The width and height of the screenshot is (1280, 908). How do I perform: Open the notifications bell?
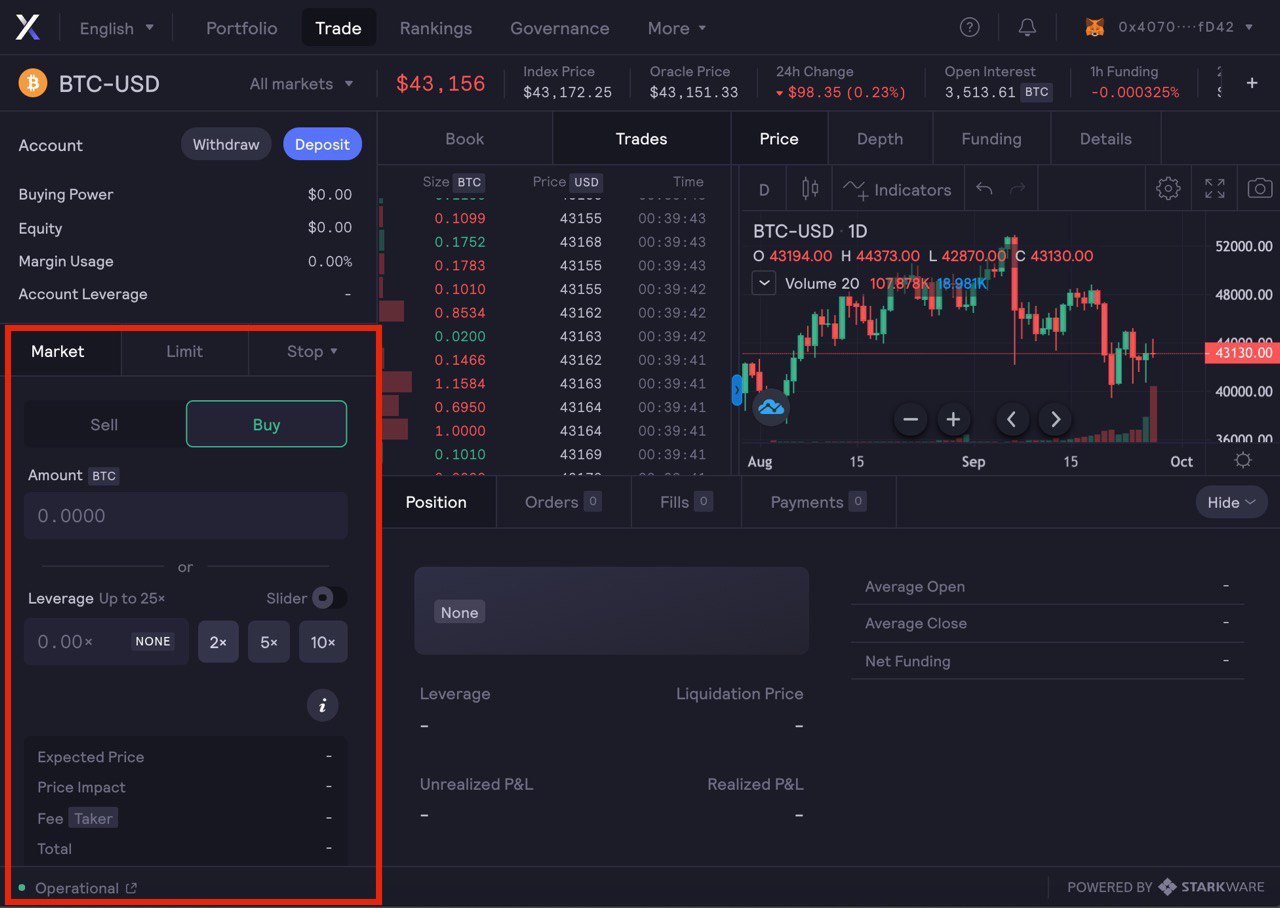click(x=1027, y=28)
